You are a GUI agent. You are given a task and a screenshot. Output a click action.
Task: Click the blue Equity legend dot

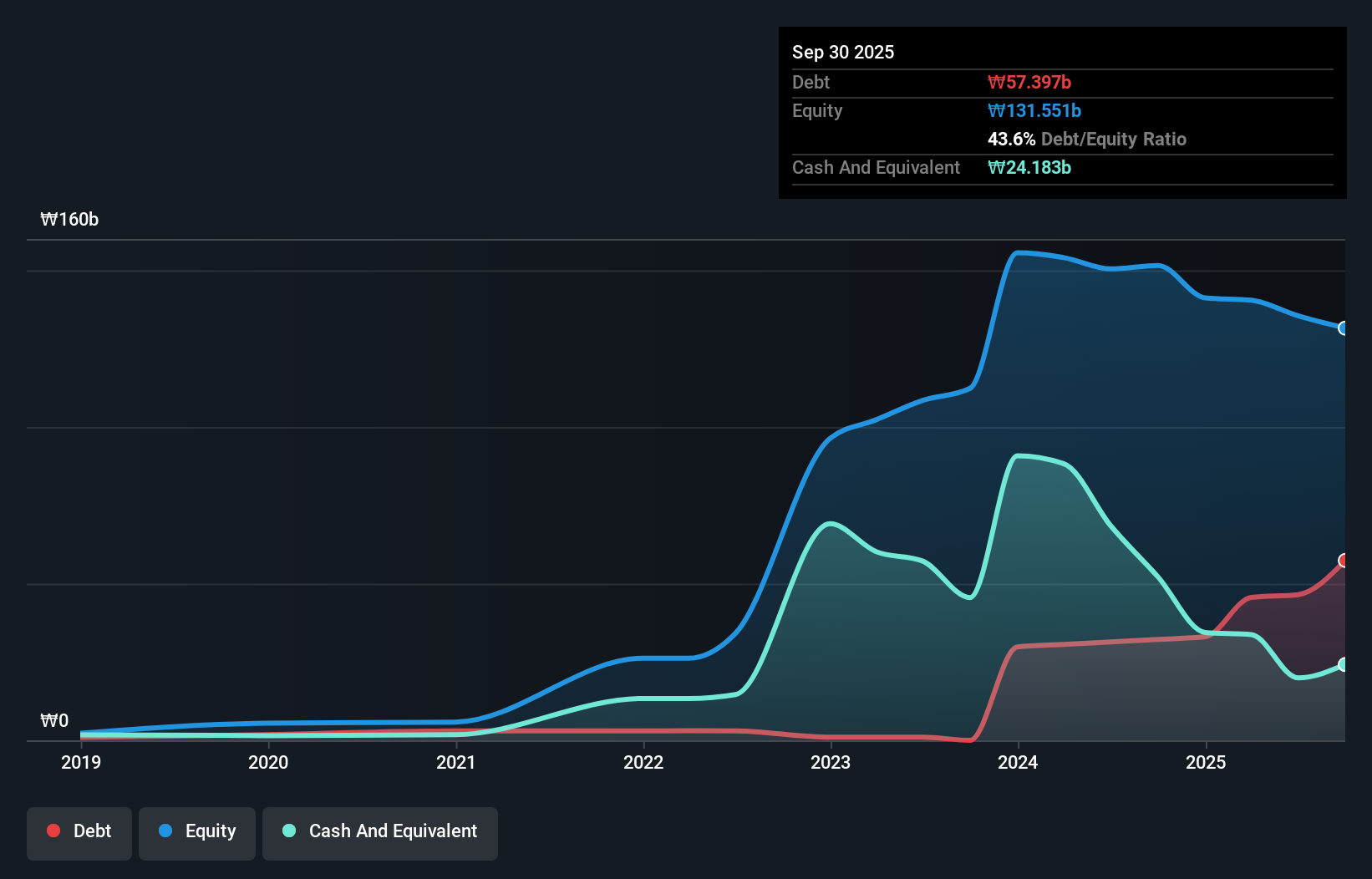(x=166, y=831)
